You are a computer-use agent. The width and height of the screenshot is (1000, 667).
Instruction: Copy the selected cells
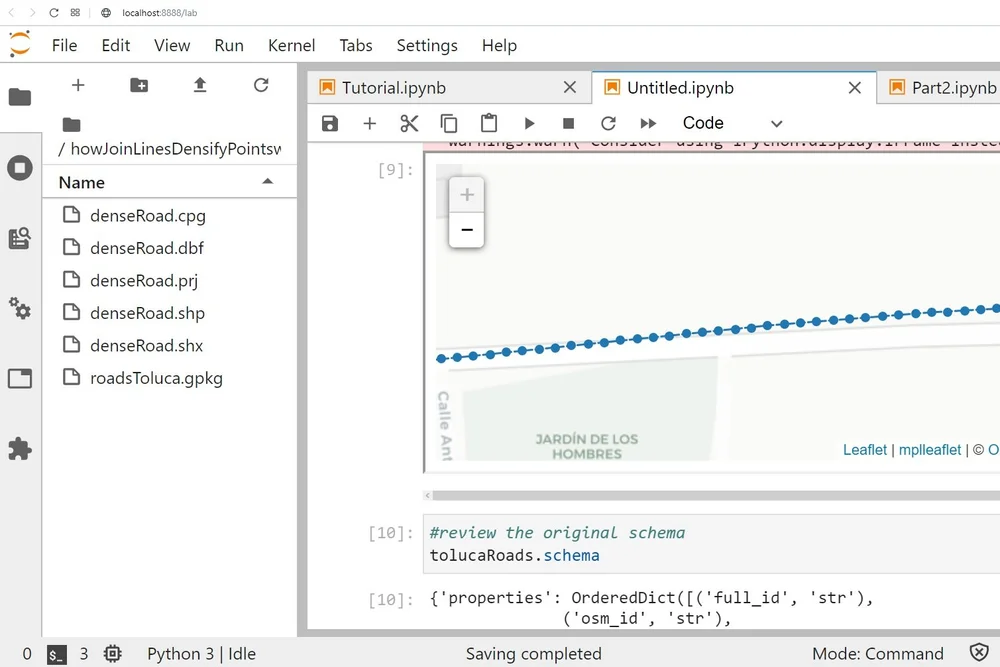coord(449,123)
